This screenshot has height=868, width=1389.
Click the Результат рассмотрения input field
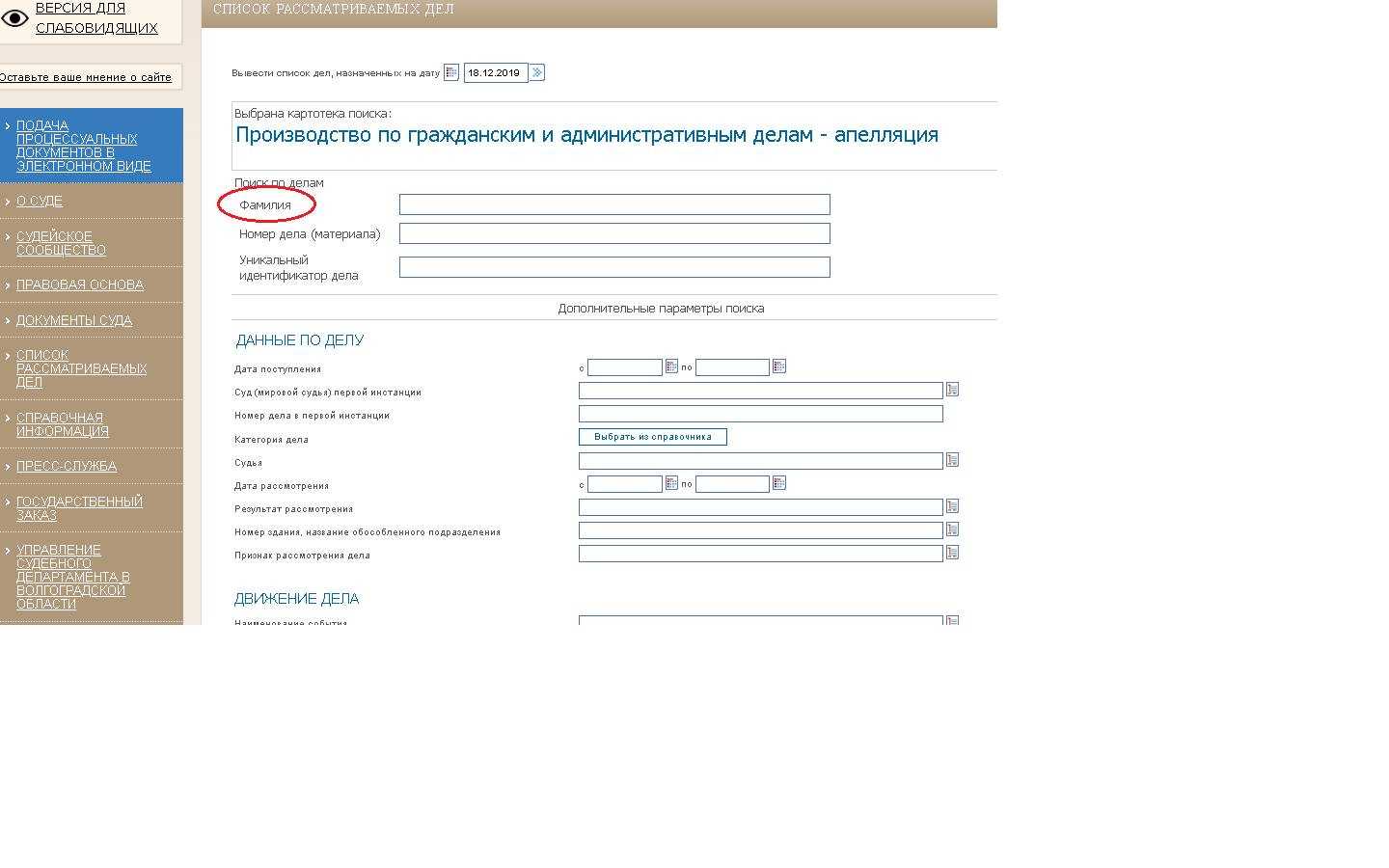click(x=761, y=507)
